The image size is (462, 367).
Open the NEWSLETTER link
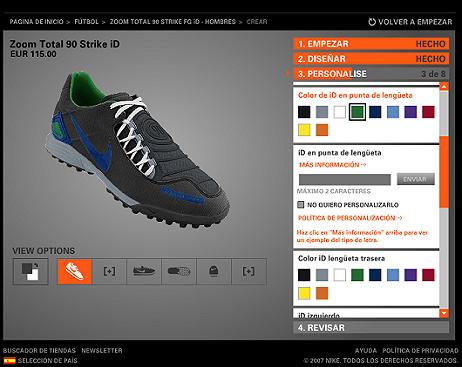[x=102, y=351]
